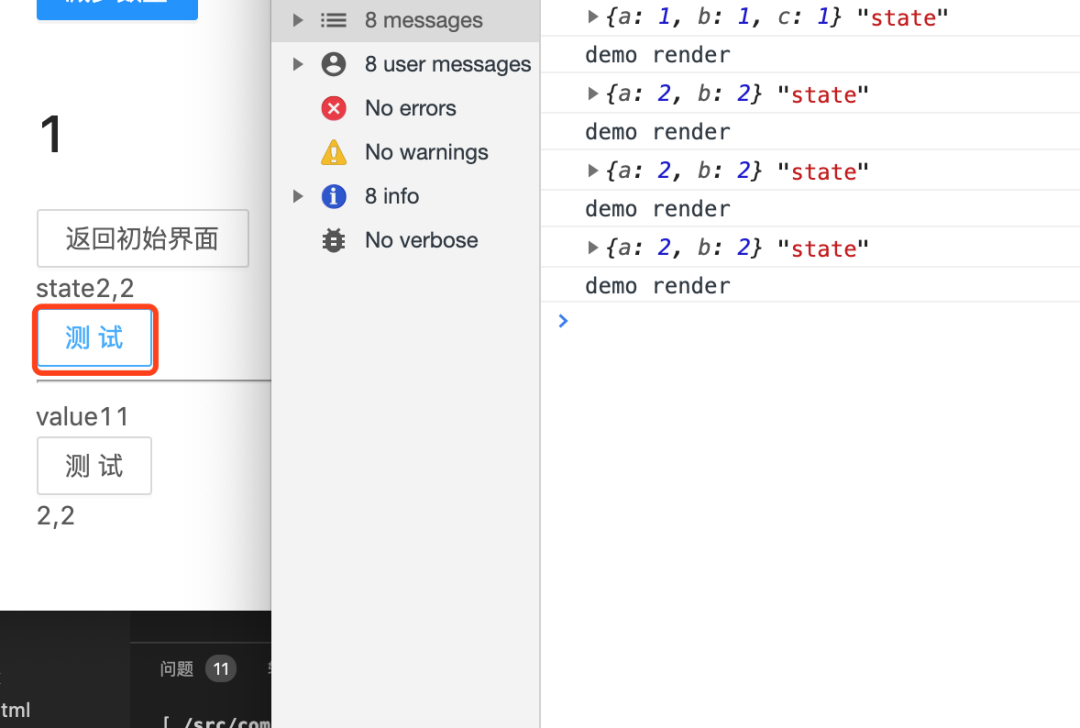This screenshot has width=1080, height=728.
Task: Select the 8 messages list icon
Action: click(x=333, y=20)
